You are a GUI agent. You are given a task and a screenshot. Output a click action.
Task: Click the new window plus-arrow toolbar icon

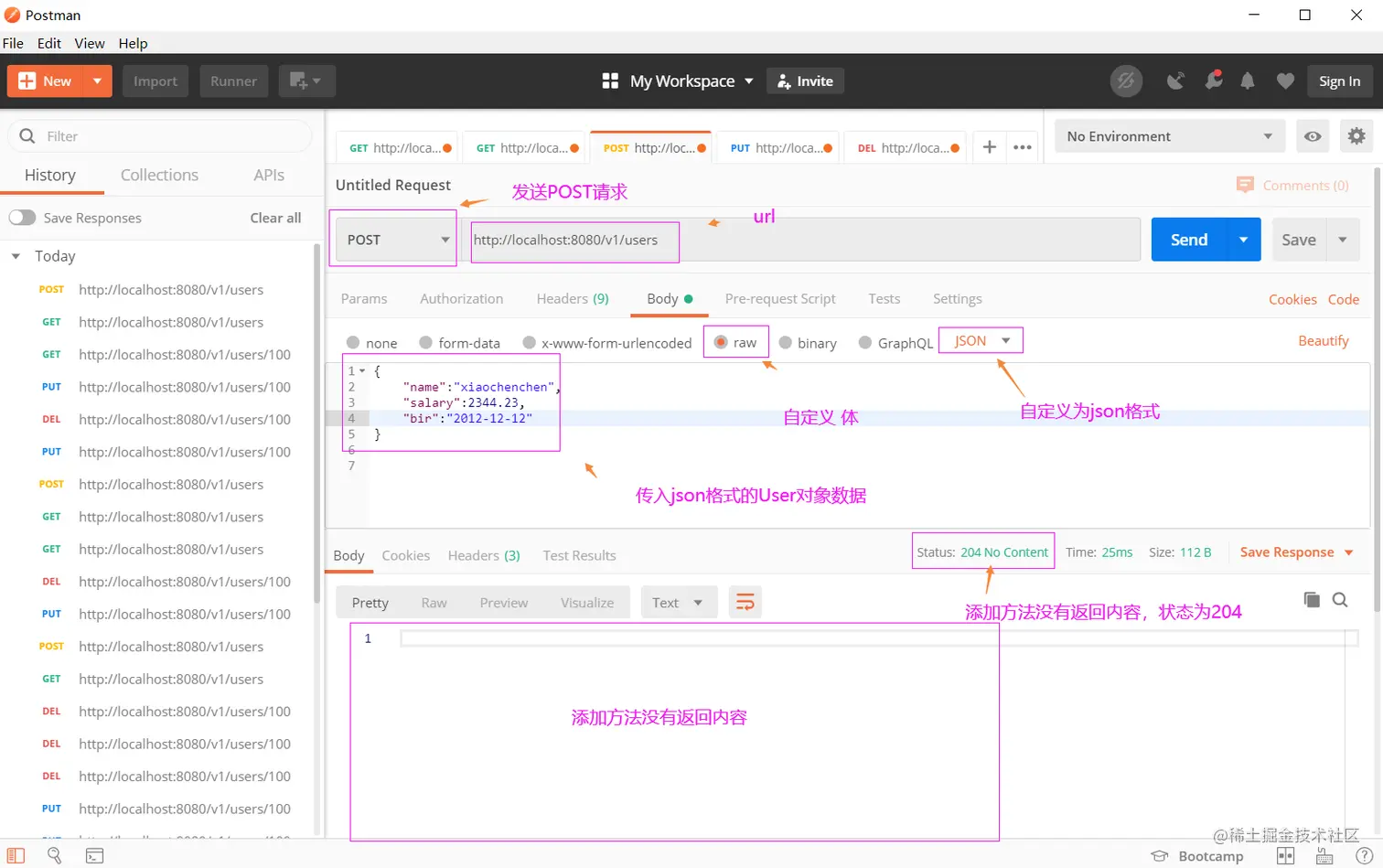(306, 80)
